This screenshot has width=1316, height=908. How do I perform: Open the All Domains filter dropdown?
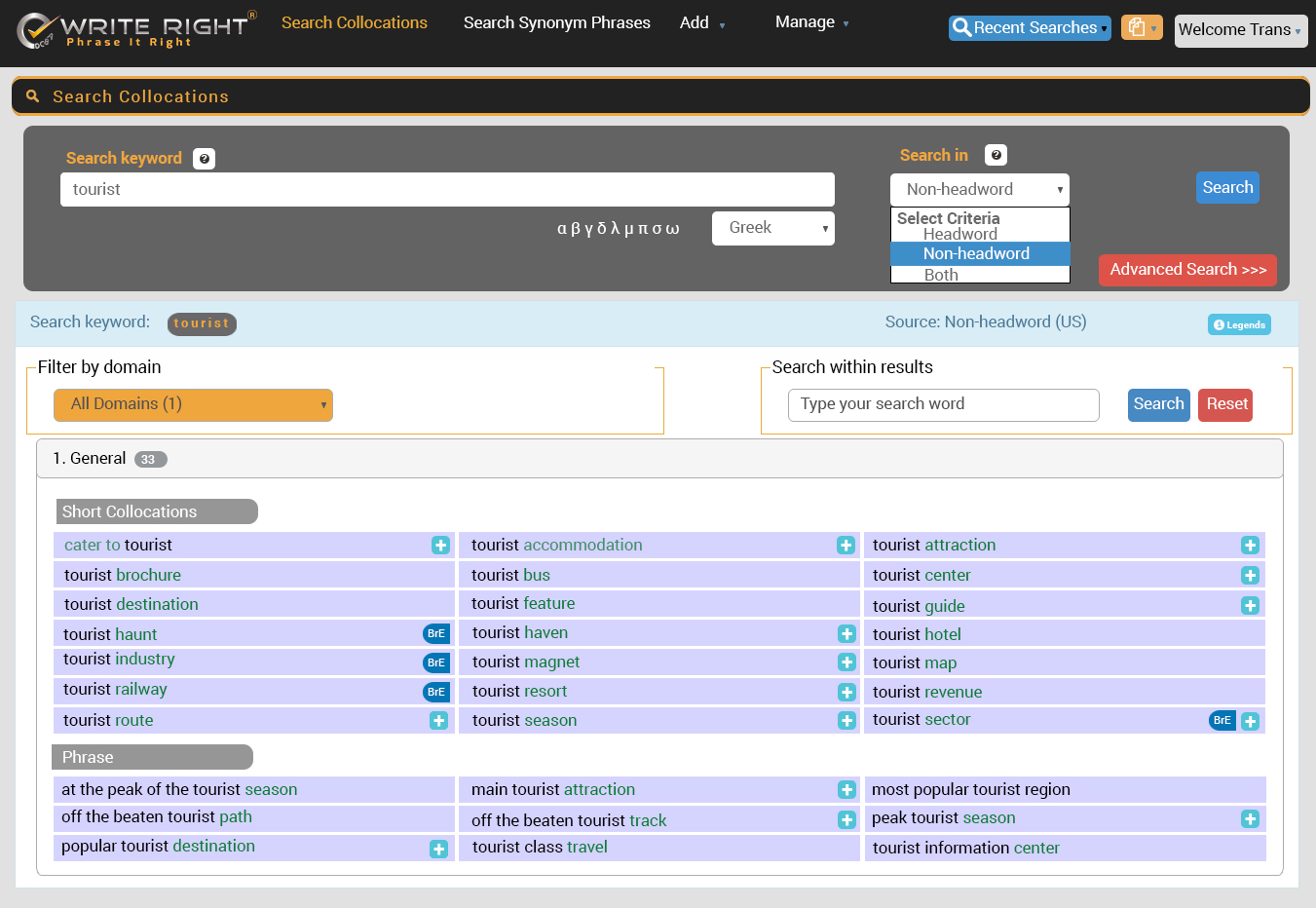(193, 404)
